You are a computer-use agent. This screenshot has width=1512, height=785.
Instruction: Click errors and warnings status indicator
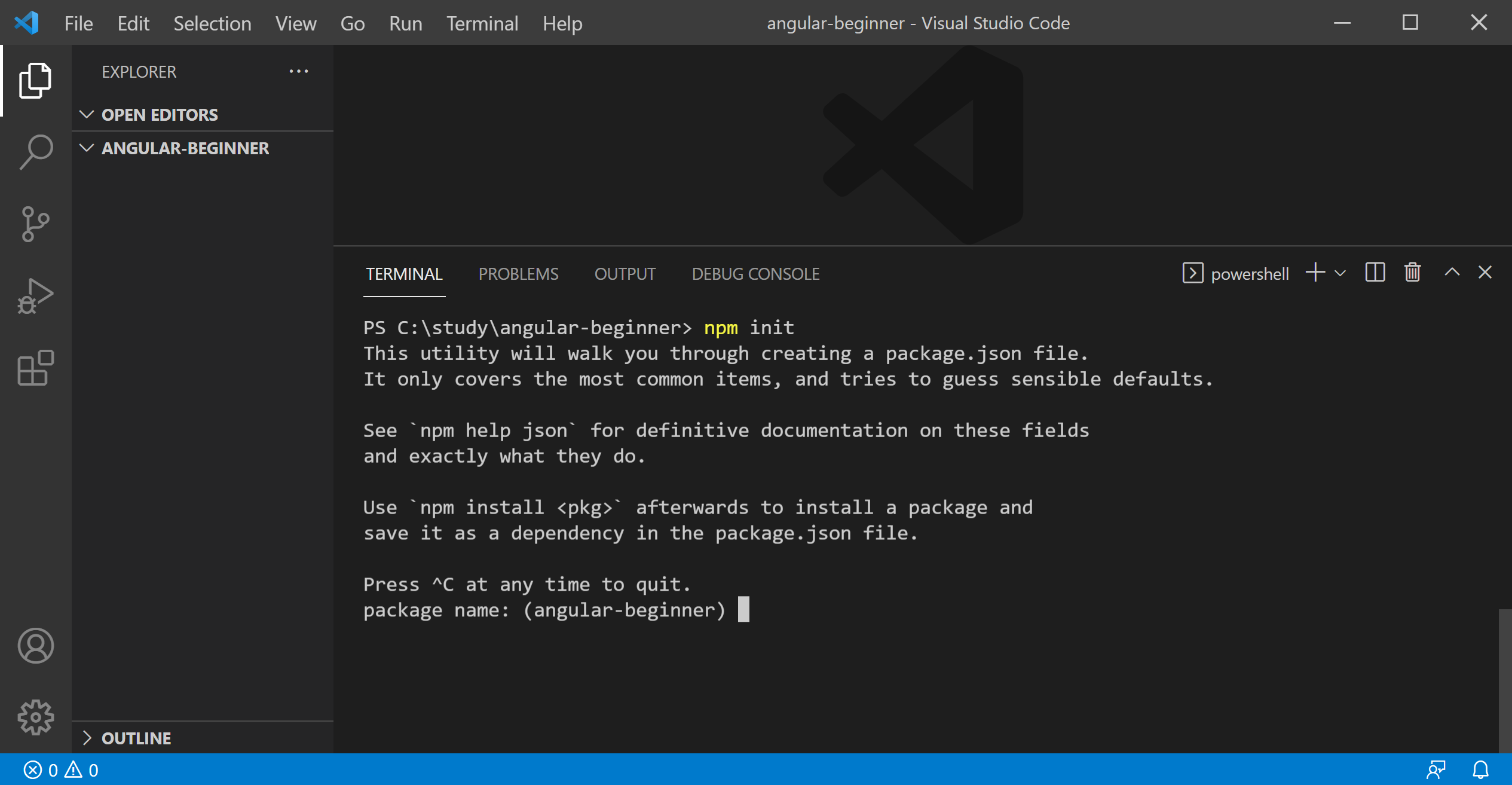61,769
